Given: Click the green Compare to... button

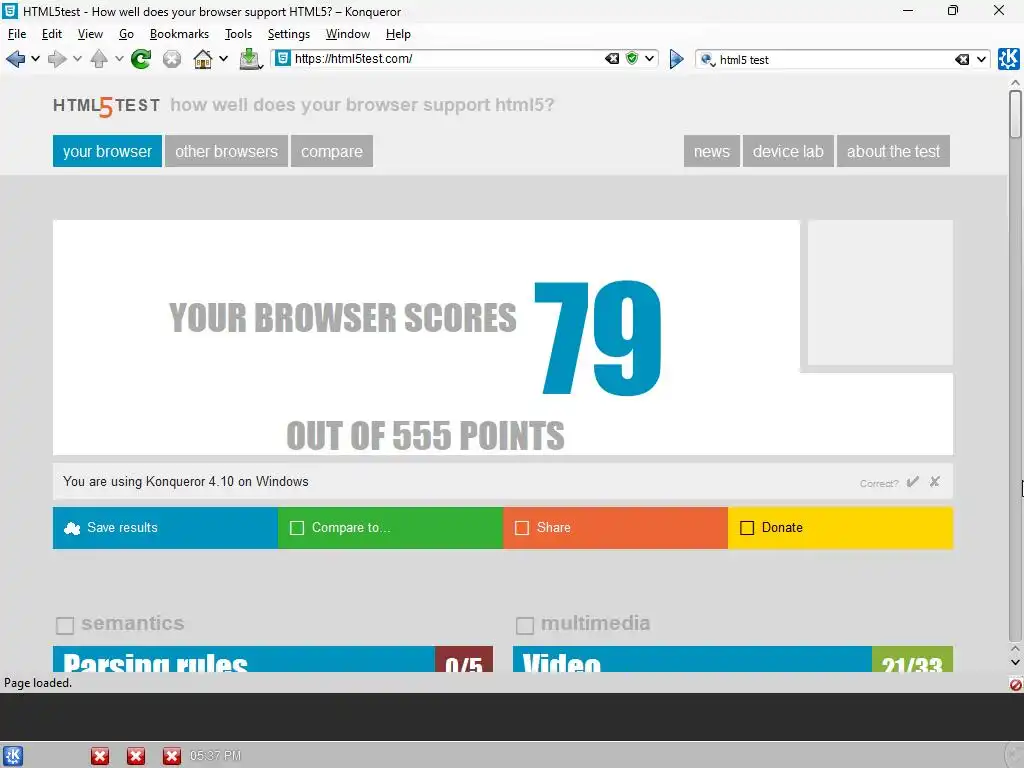Looking at the screenshot, I should point(391,528).
